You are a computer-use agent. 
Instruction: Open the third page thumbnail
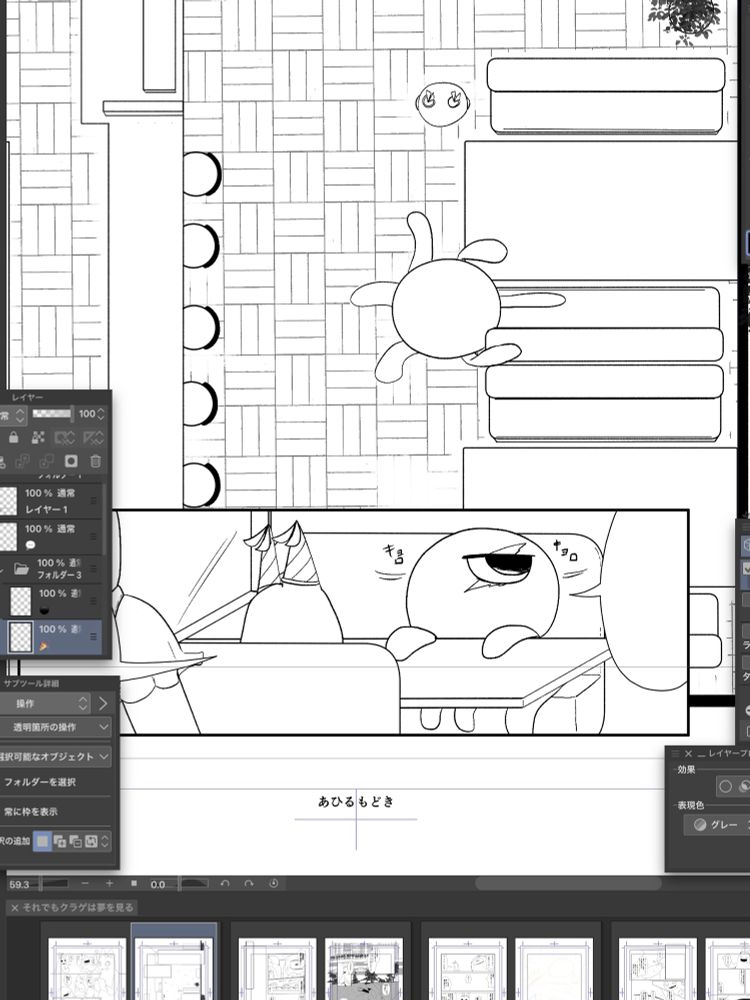(277, 968)
